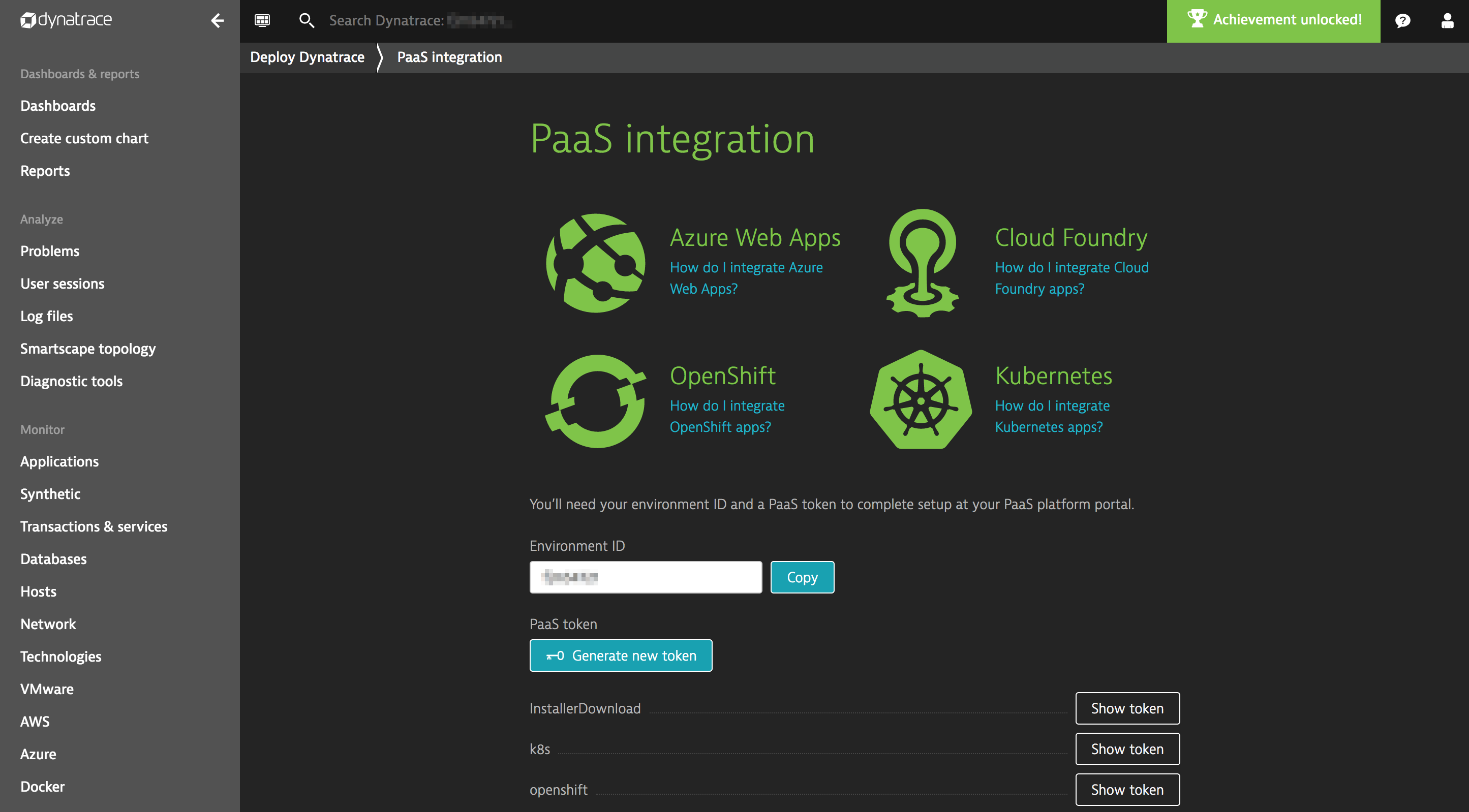This screenshot has width=1469, height=812.
Task: Click the Cloud Foundry logo
Action: tap(922, 262)
